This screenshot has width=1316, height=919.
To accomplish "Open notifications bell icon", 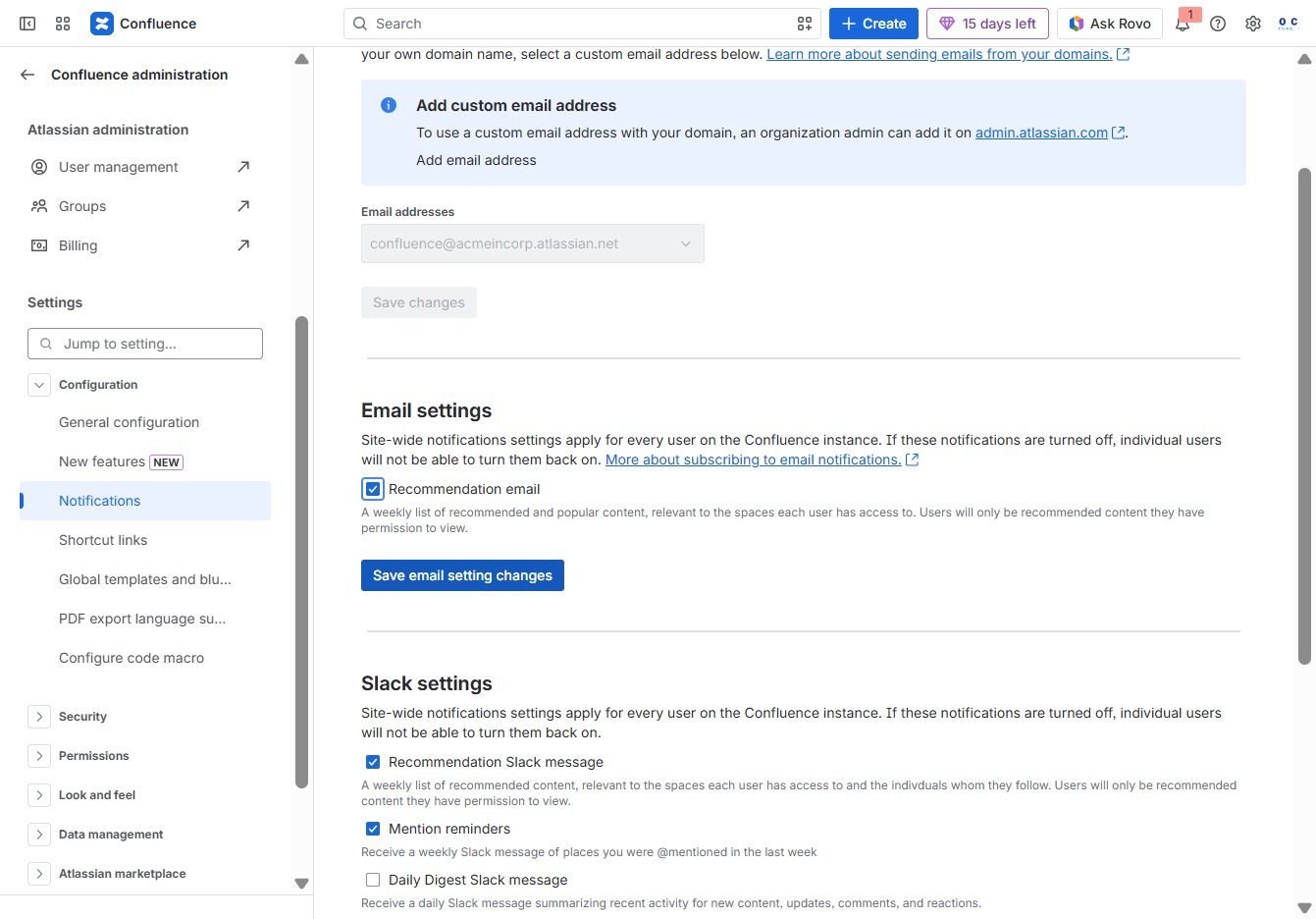I will click(1183, 24).
